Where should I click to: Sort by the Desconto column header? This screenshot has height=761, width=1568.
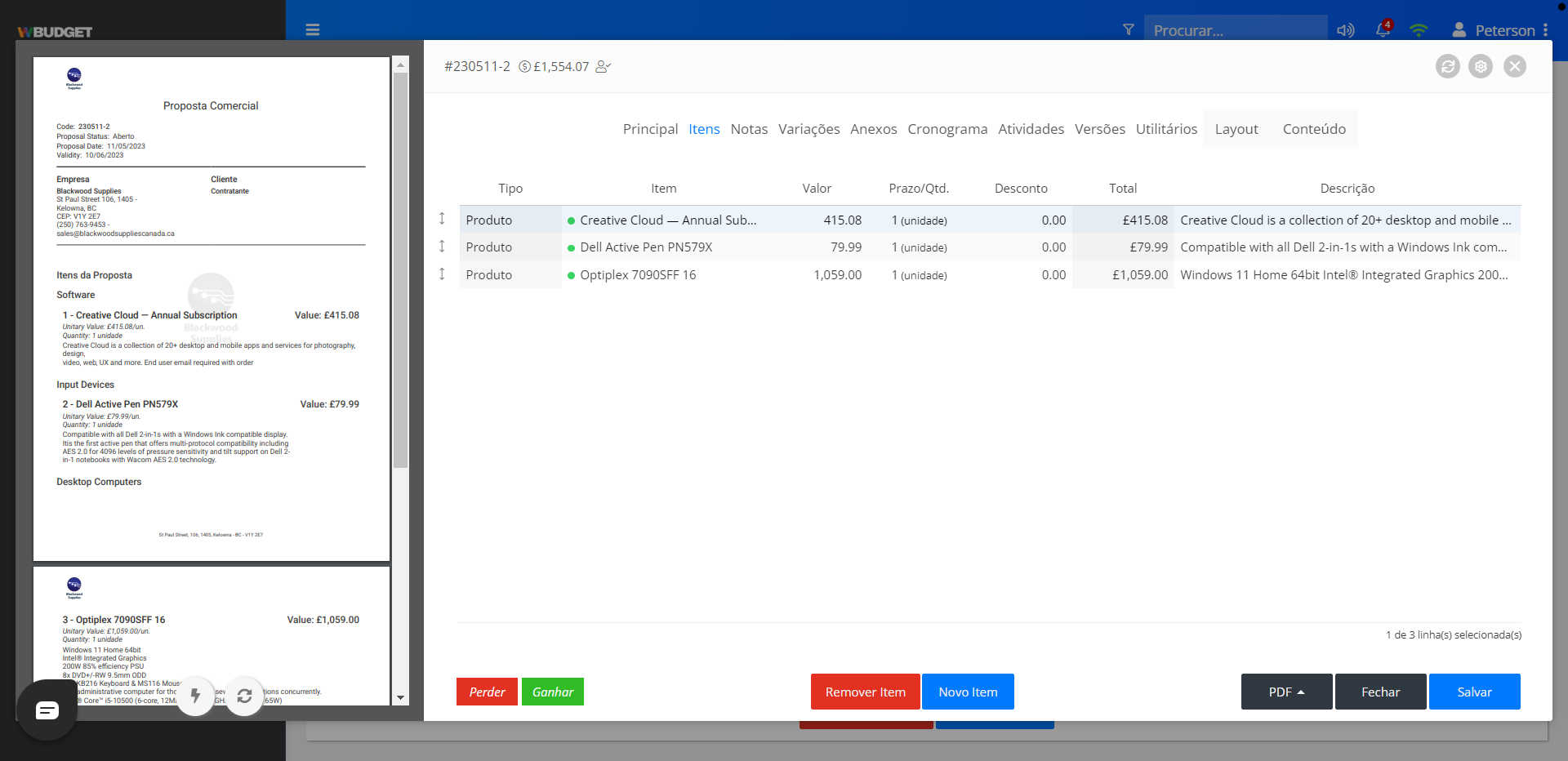coord(1021,189)
